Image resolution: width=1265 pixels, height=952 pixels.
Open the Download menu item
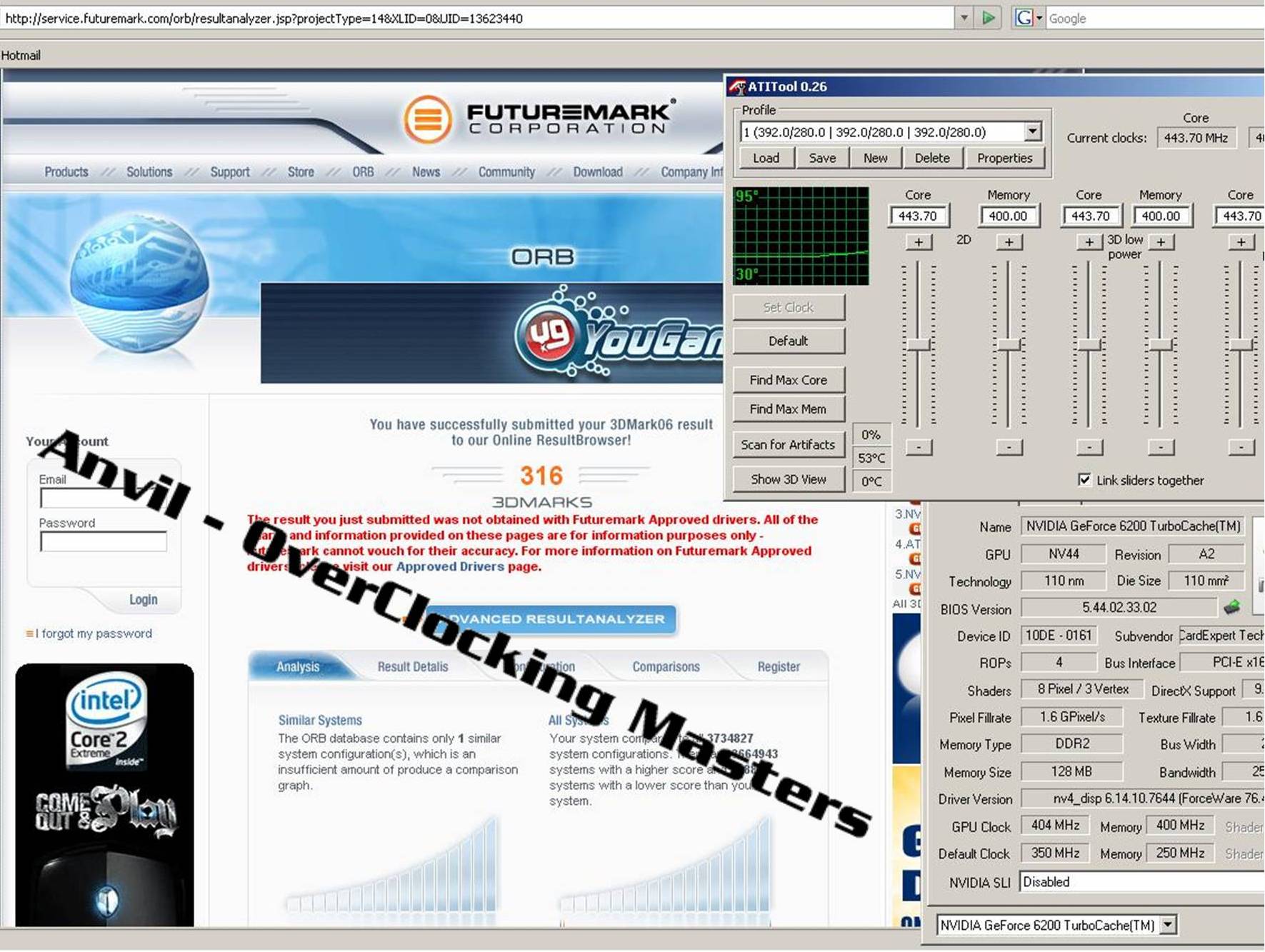[x=598, y=172]
